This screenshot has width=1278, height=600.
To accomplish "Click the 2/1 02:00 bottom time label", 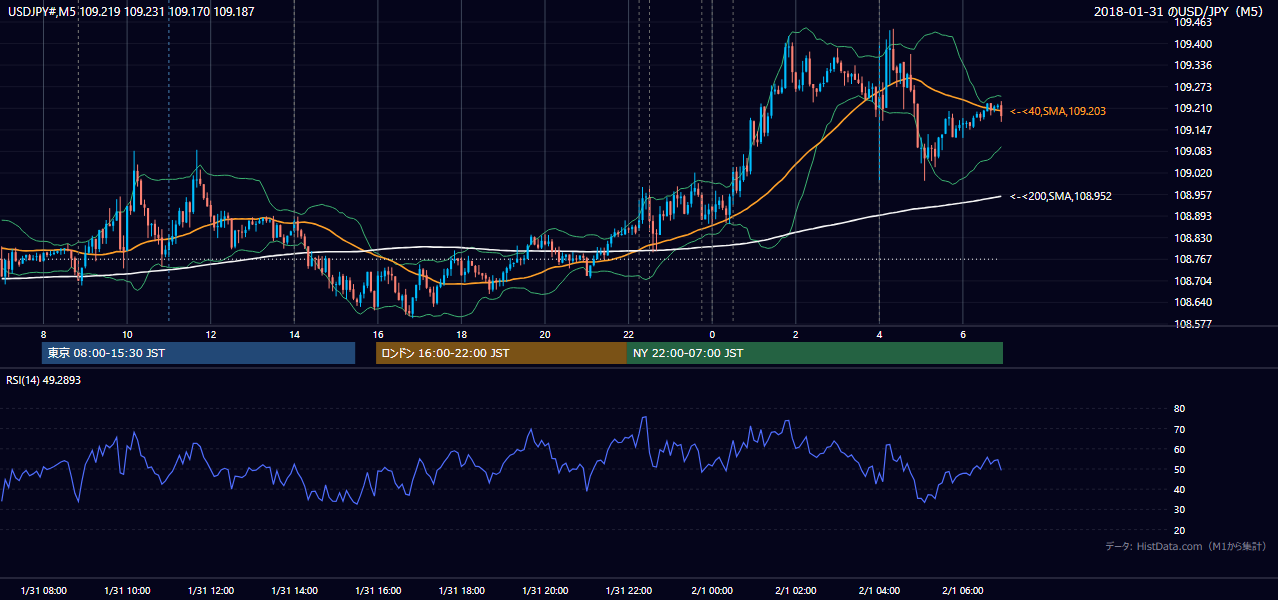I will [795, 591].
